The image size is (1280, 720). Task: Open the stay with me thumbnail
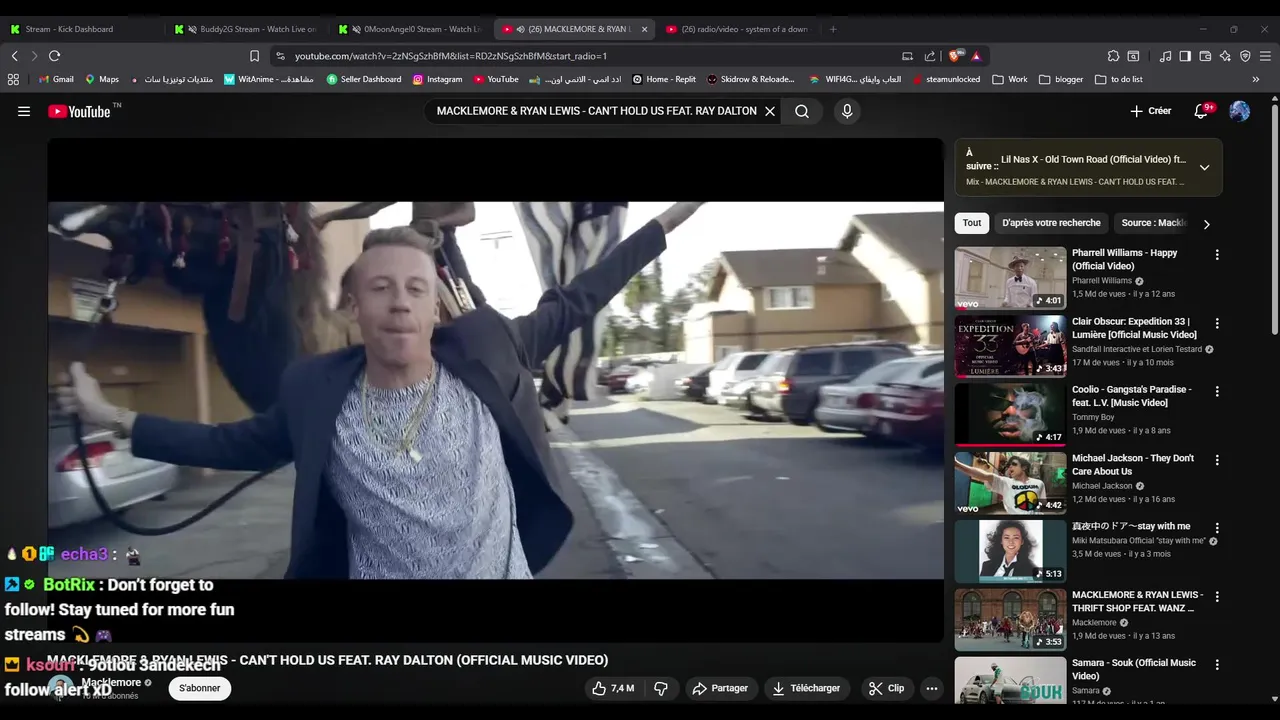point(1010,551)
